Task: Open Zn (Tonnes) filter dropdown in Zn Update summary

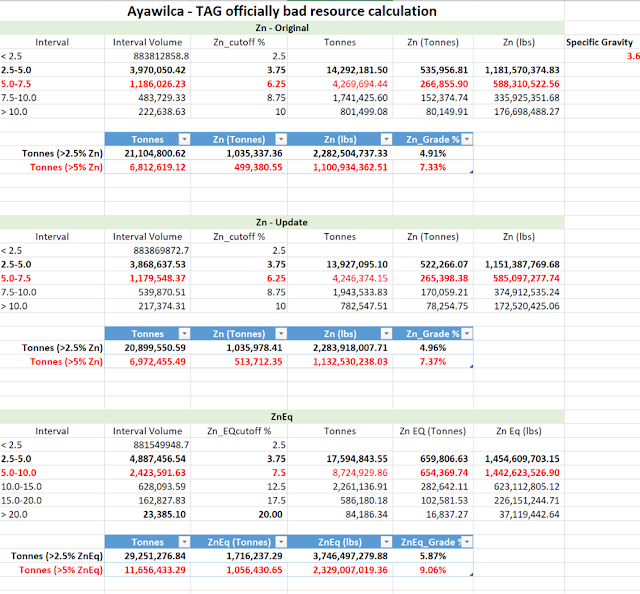Action: (281, 334)
